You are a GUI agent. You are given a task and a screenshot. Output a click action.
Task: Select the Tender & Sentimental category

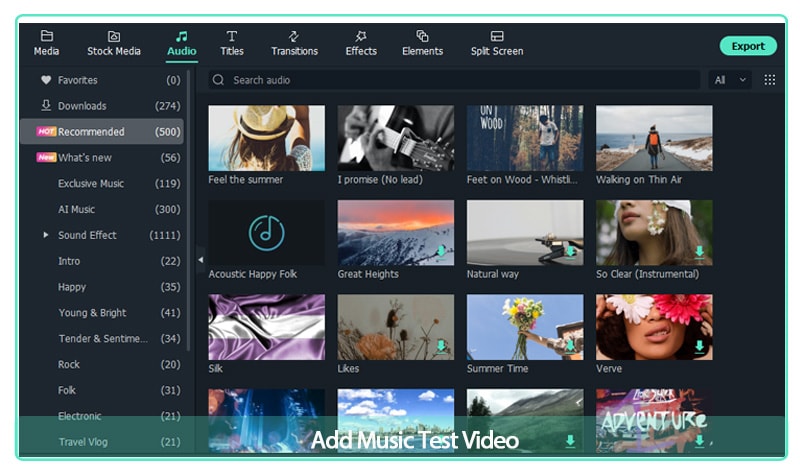click(x=102, y=338)
